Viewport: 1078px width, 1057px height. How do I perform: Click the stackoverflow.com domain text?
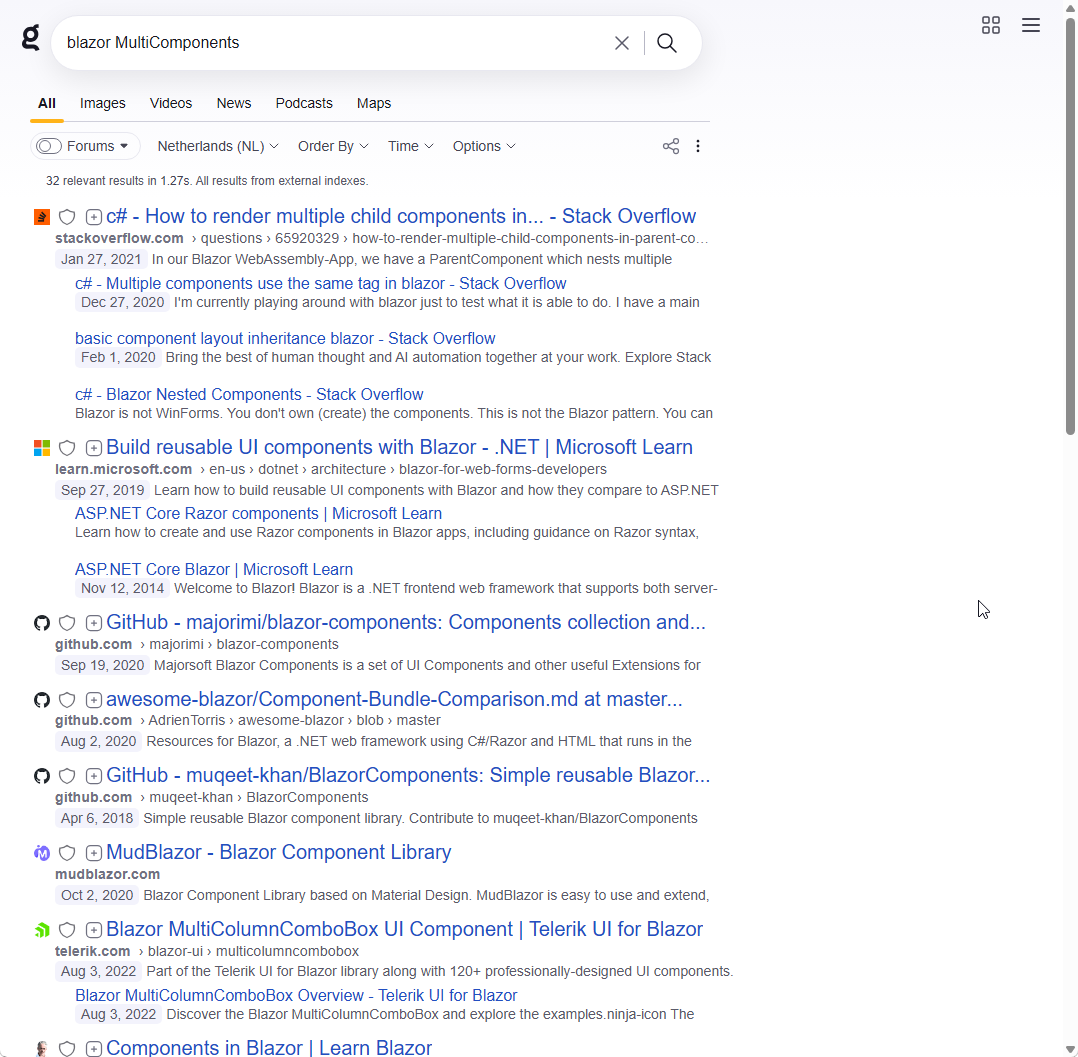120,238
